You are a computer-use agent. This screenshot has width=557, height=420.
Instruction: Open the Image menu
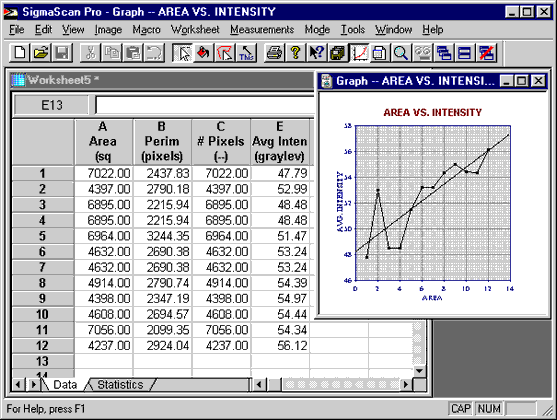point(108,29)
